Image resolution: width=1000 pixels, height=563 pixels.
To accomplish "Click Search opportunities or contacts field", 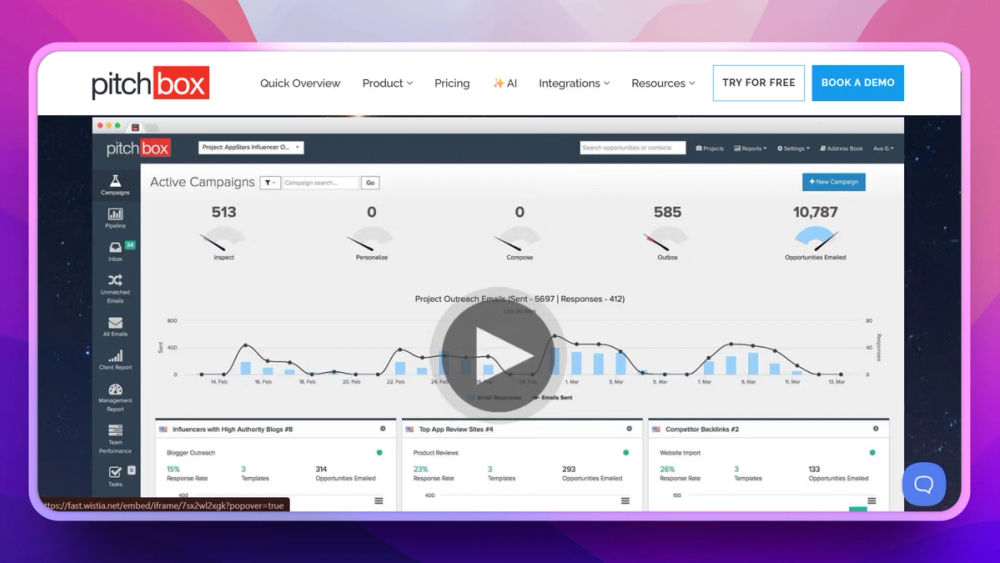I will click(x=633, y=148).
